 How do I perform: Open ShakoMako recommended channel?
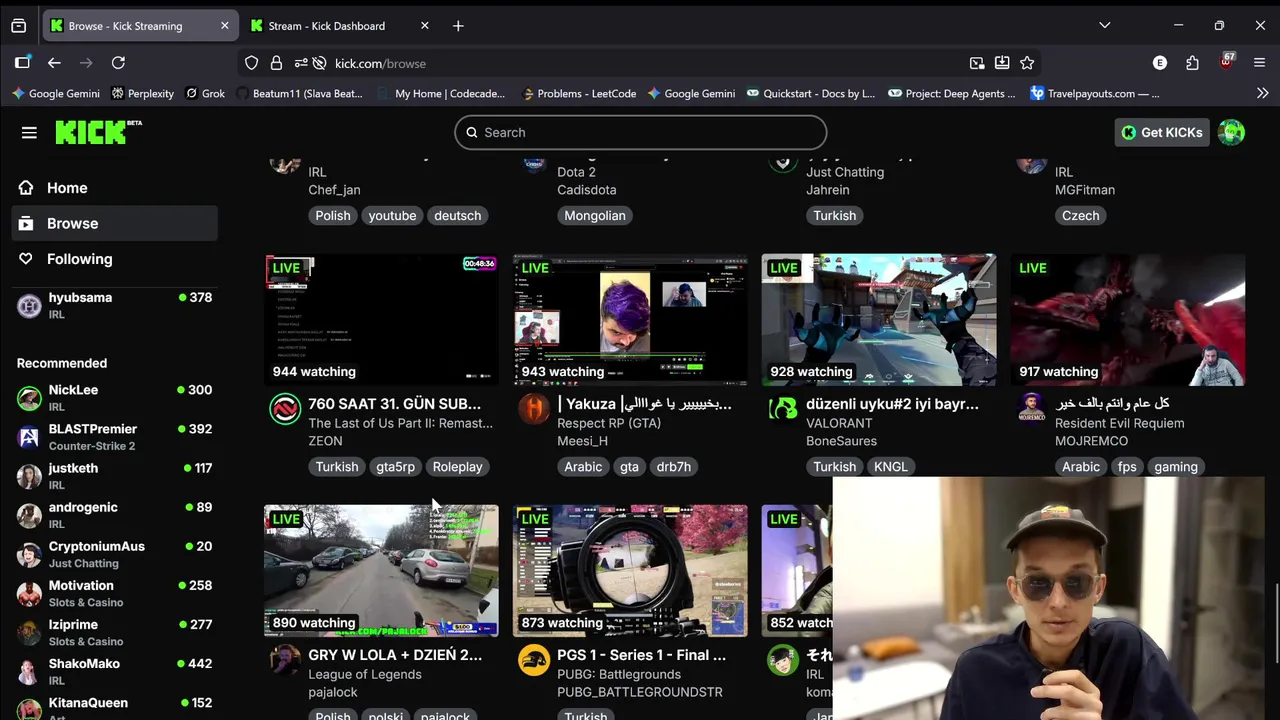pyautogui.click(x=115, y=671)
